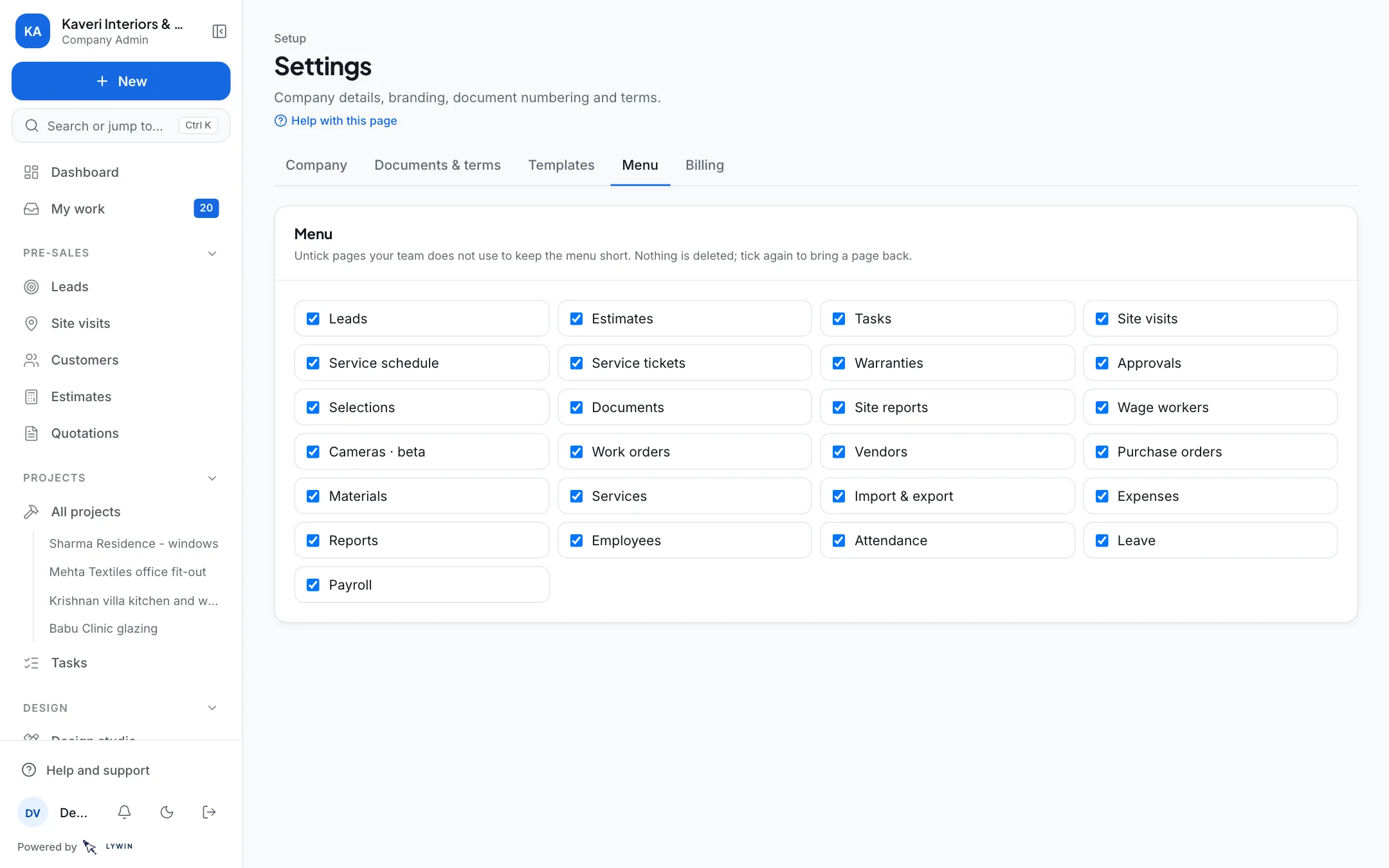This screenshot has width=1389, height=868.
Task: Untick Warranties checkbox
Action: pyautogui.click(x=839, y=363)
